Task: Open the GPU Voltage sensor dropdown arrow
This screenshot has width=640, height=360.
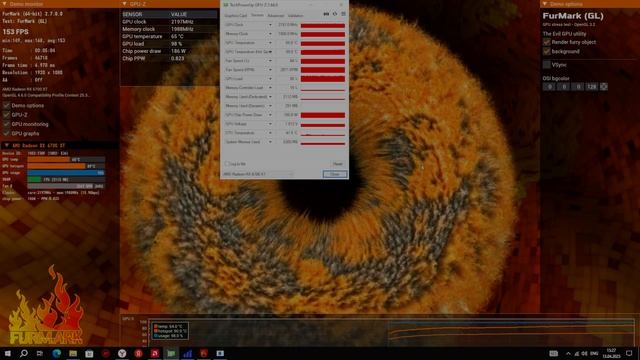Action: point(270,124)
